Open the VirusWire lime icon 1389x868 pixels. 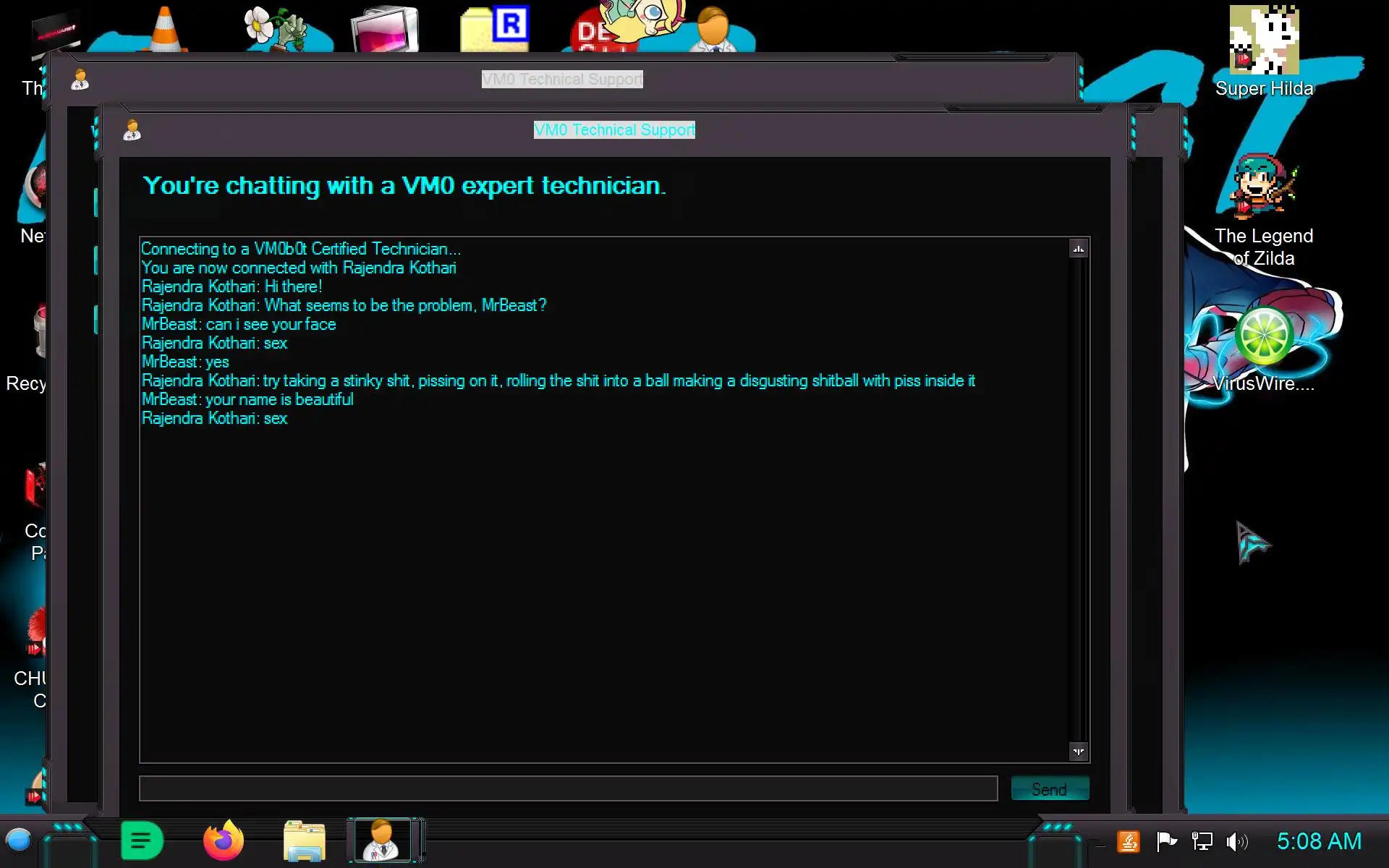(1263, 336)
